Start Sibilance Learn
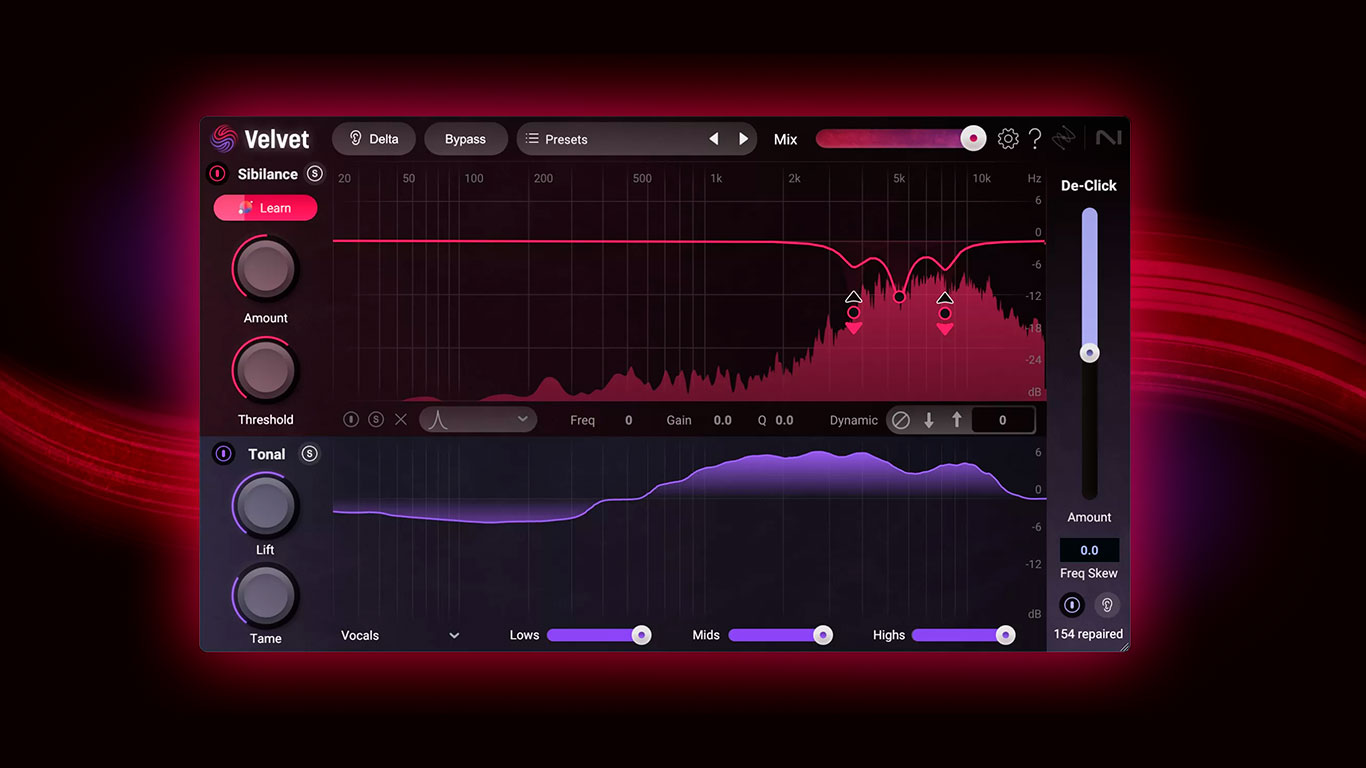 pyautogui.click(x=265, y=208)
